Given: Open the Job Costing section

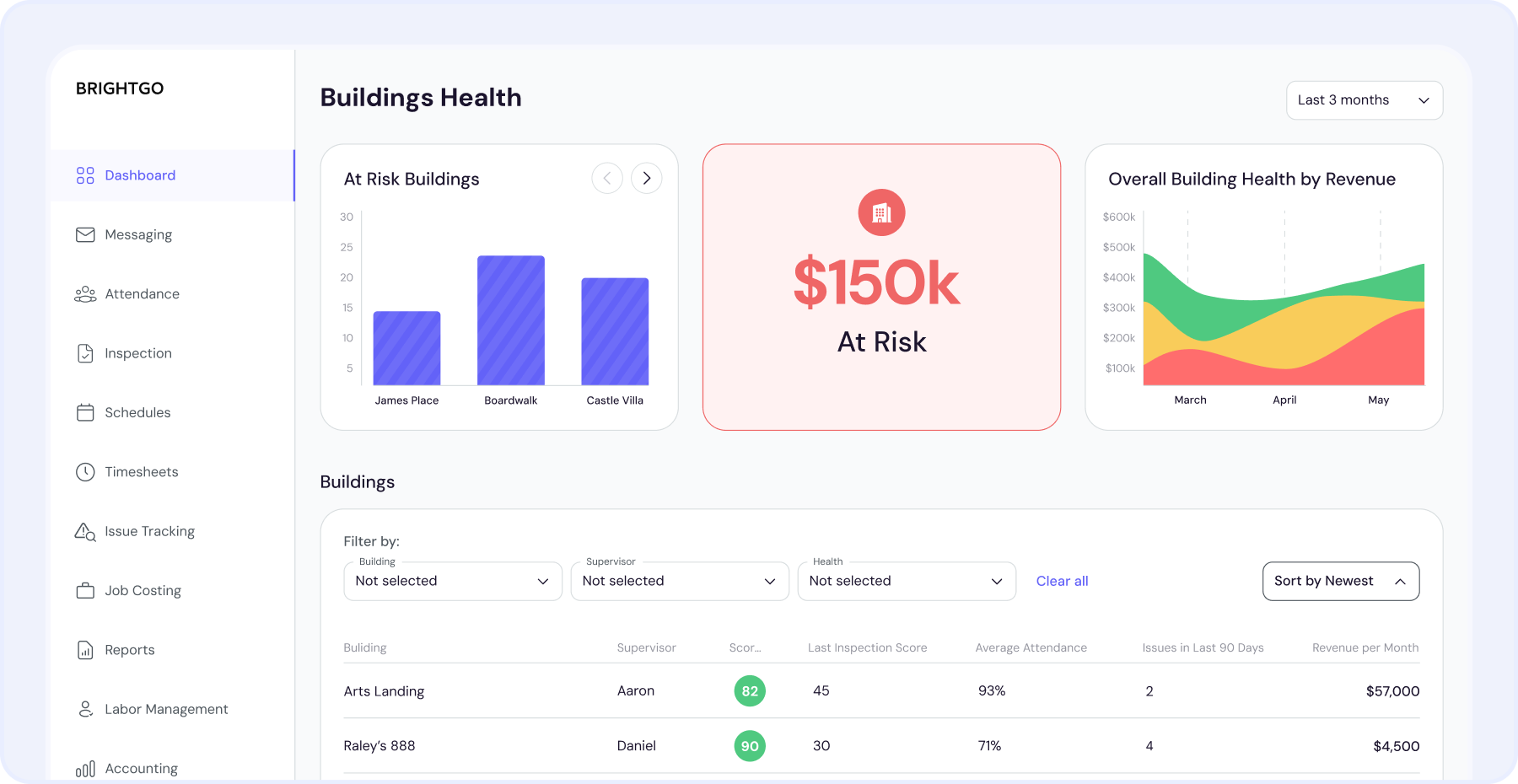Looking at the screenshot, I should [142, 590].
